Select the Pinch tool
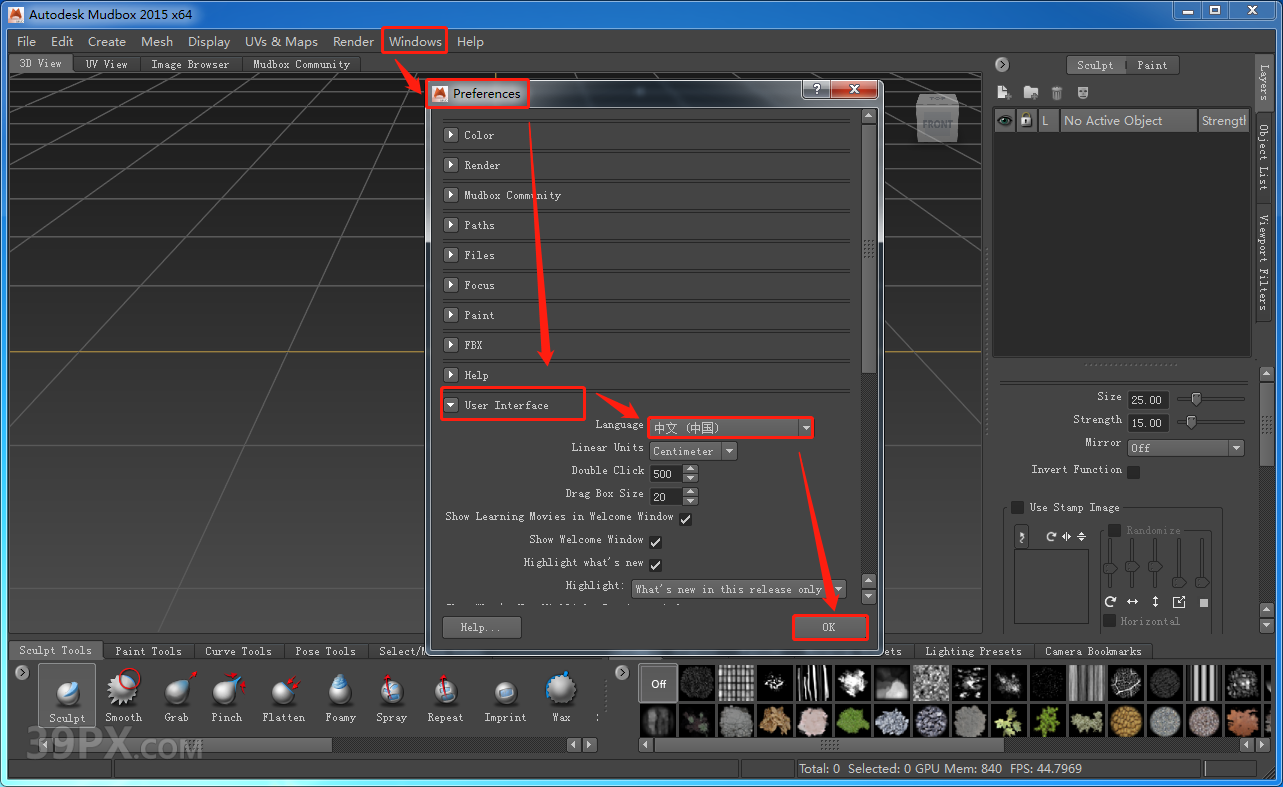Image resolution: width=1283 pixels, height=787 pixels. [x=227, y=690]
